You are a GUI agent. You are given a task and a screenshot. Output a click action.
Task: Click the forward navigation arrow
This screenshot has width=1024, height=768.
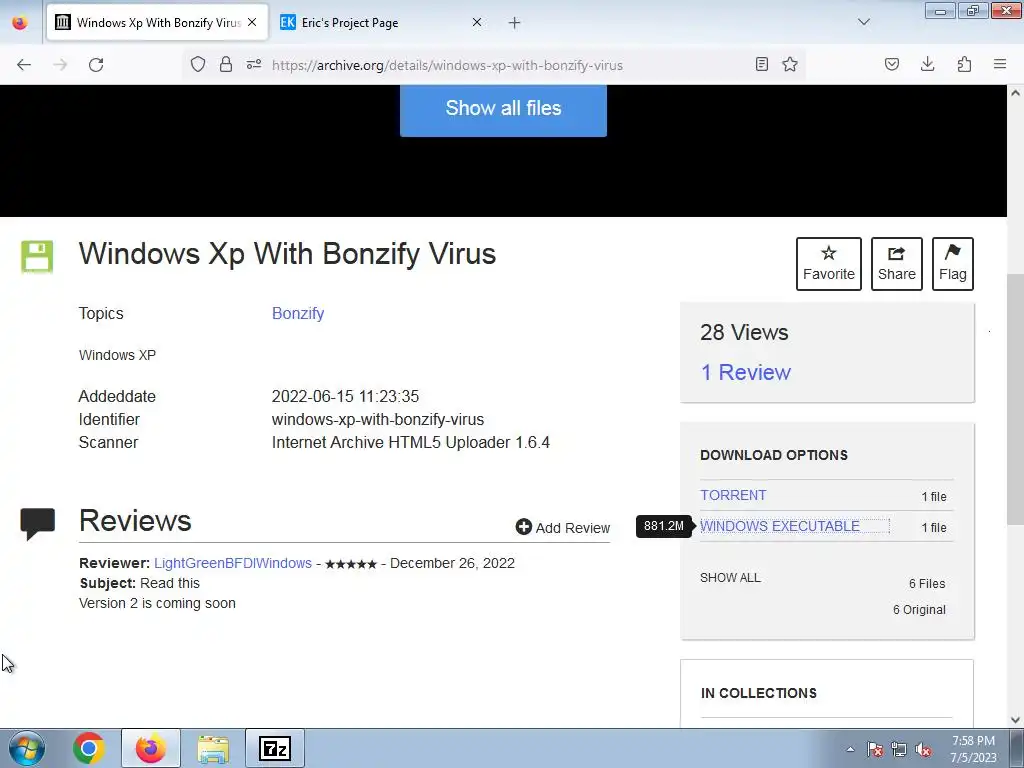pyautogui.click(x=60, y=65)
